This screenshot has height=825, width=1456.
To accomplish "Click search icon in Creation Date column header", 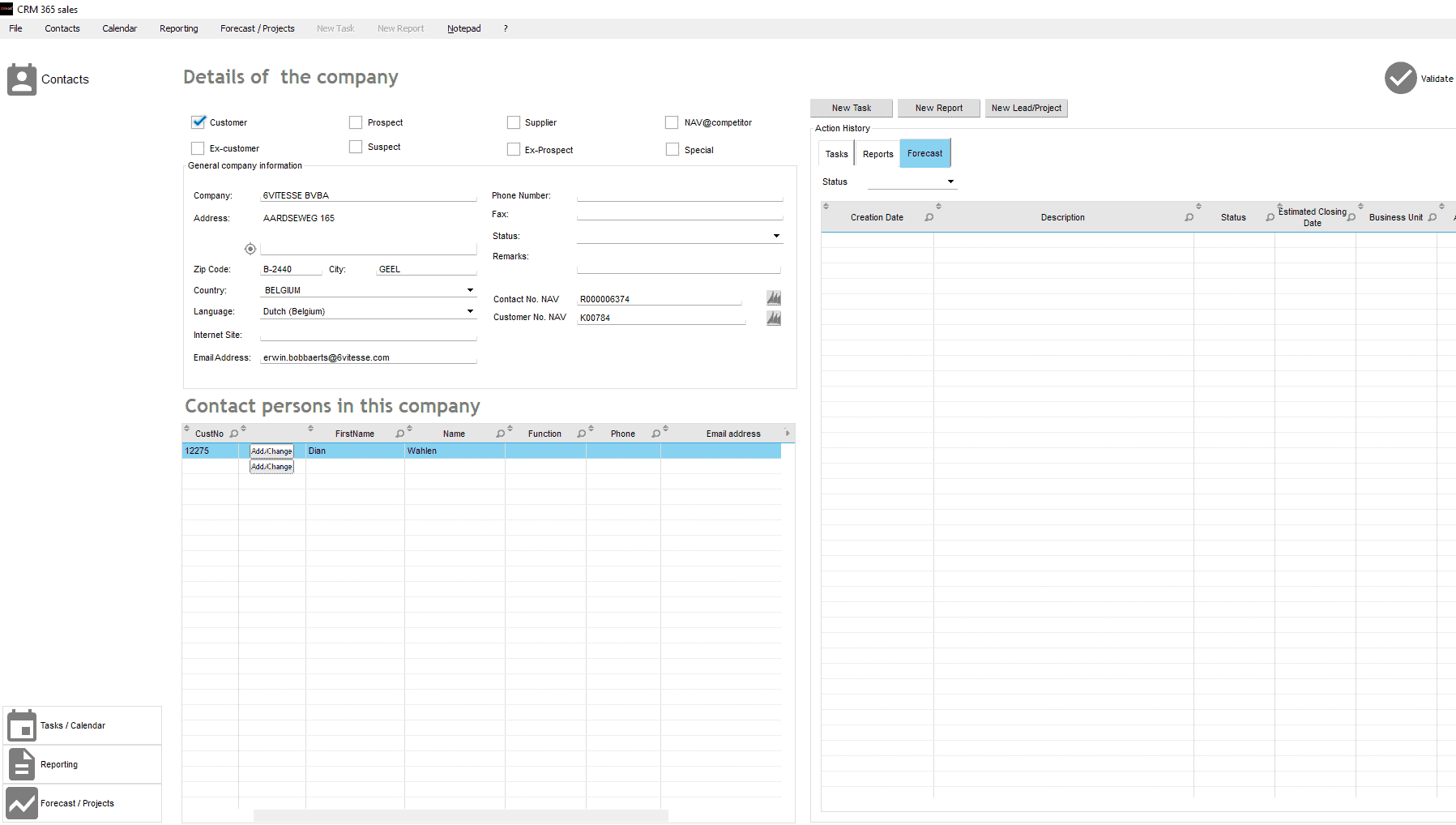I will [x=929, y=217].
